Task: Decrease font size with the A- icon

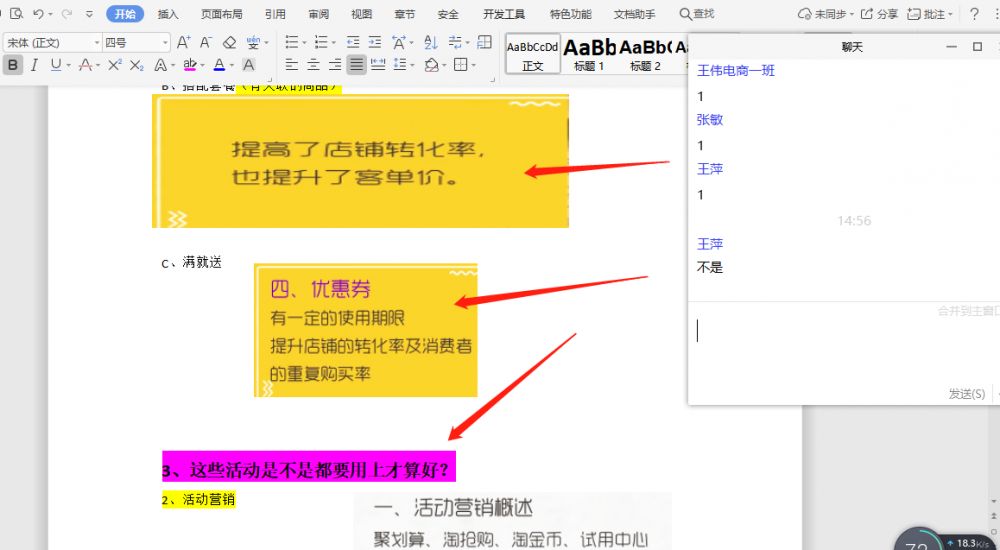Action: click(206, 43)
